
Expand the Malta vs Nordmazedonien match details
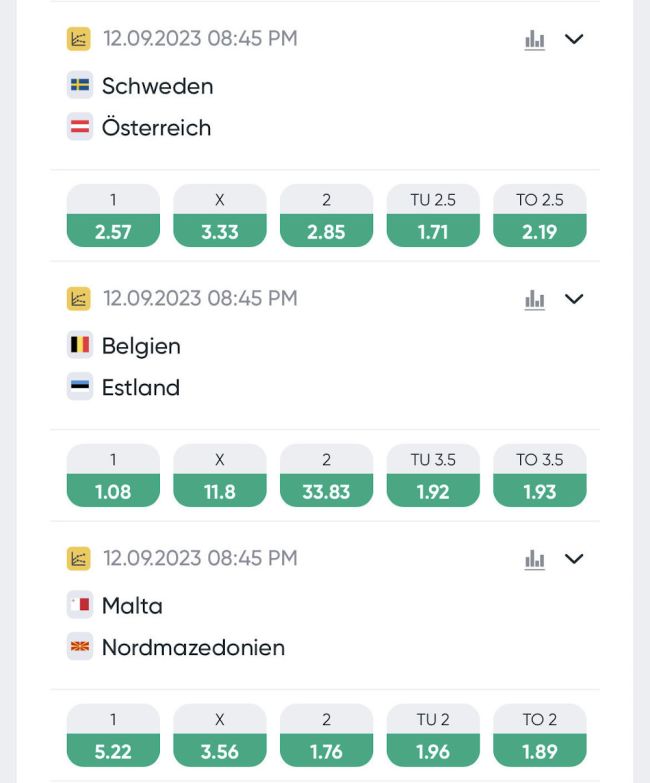pyautogui.click(x=574, y=559)
